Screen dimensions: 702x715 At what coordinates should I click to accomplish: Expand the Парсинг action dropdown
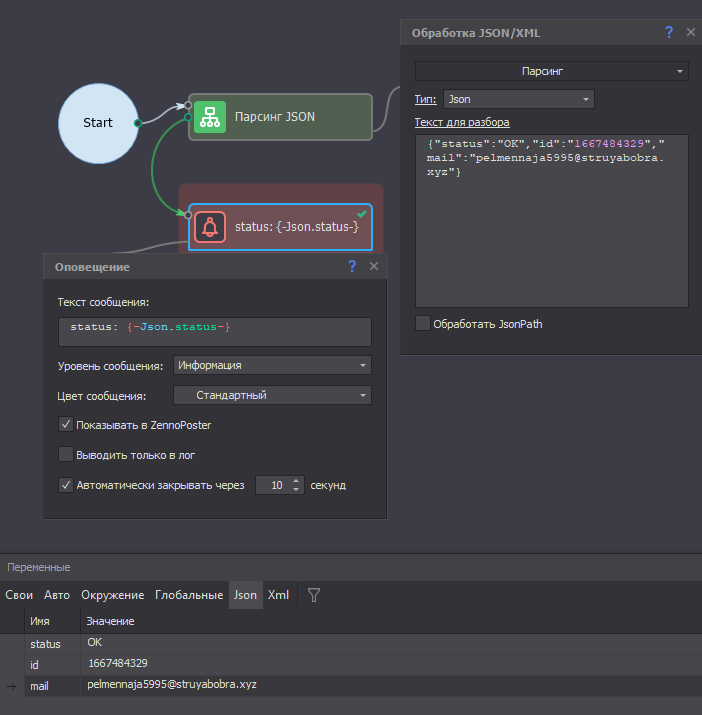[551, 71]
